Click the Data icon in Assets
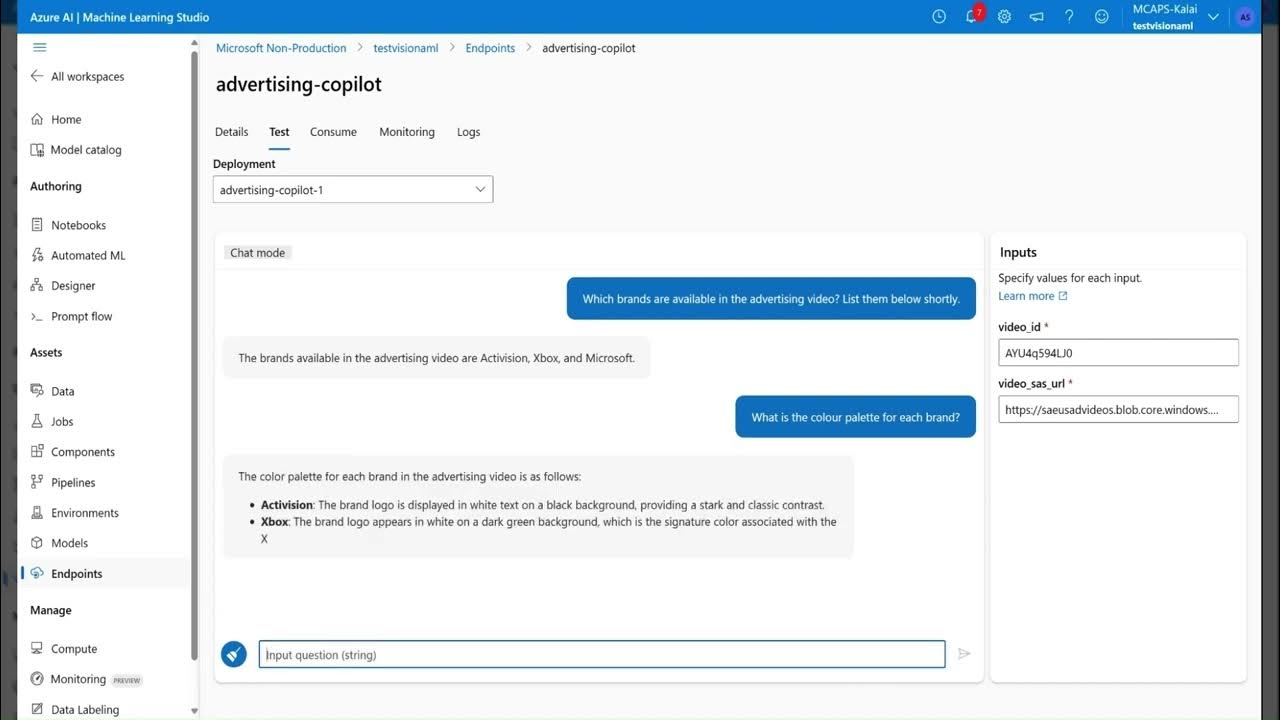The image size is (1280, 720). pyautogui.click(x=37, y=391)
